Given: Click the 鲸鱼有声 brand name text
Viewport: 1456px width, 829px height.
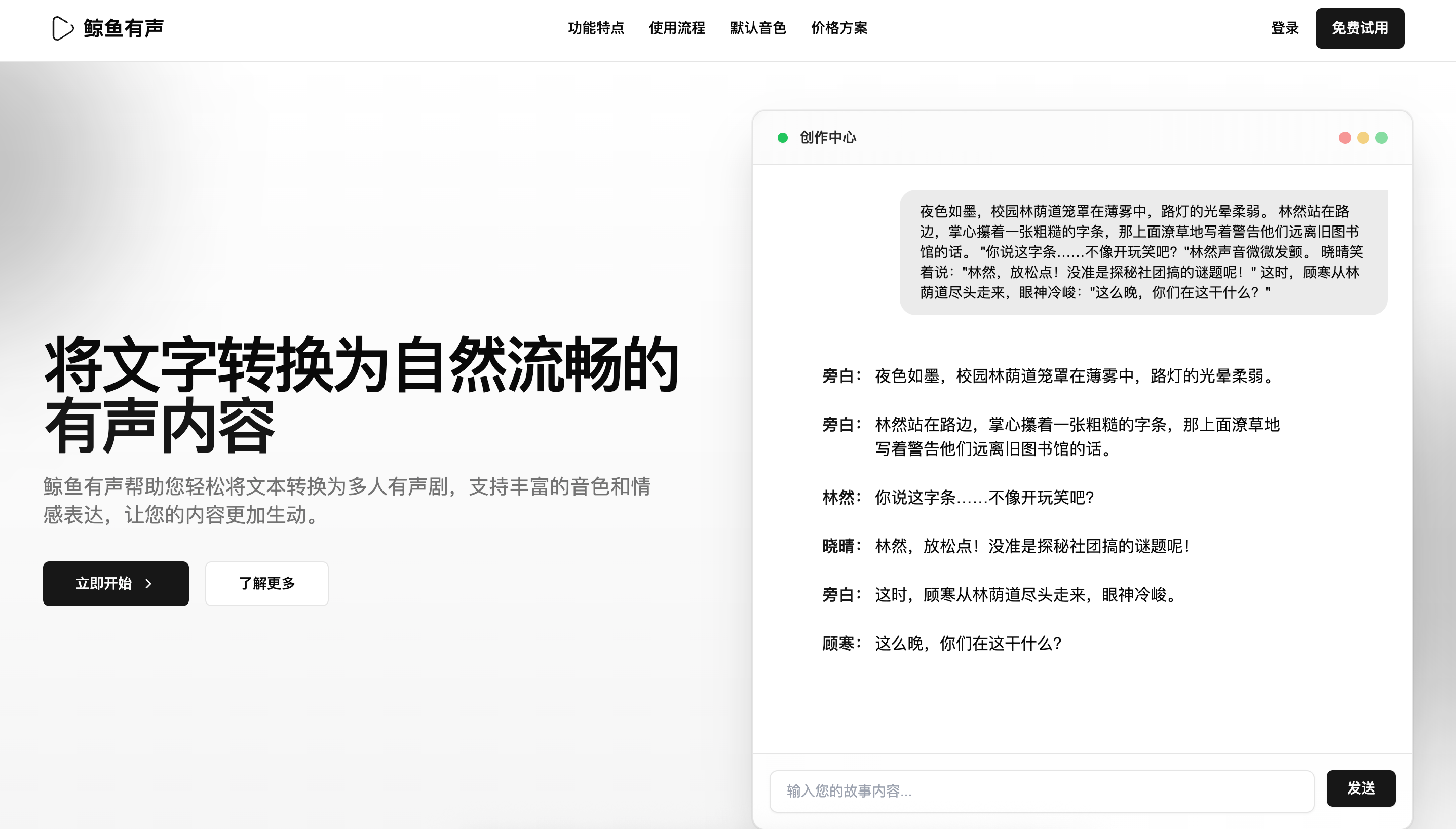Looking at the screenshot, I should click(124, 28).
